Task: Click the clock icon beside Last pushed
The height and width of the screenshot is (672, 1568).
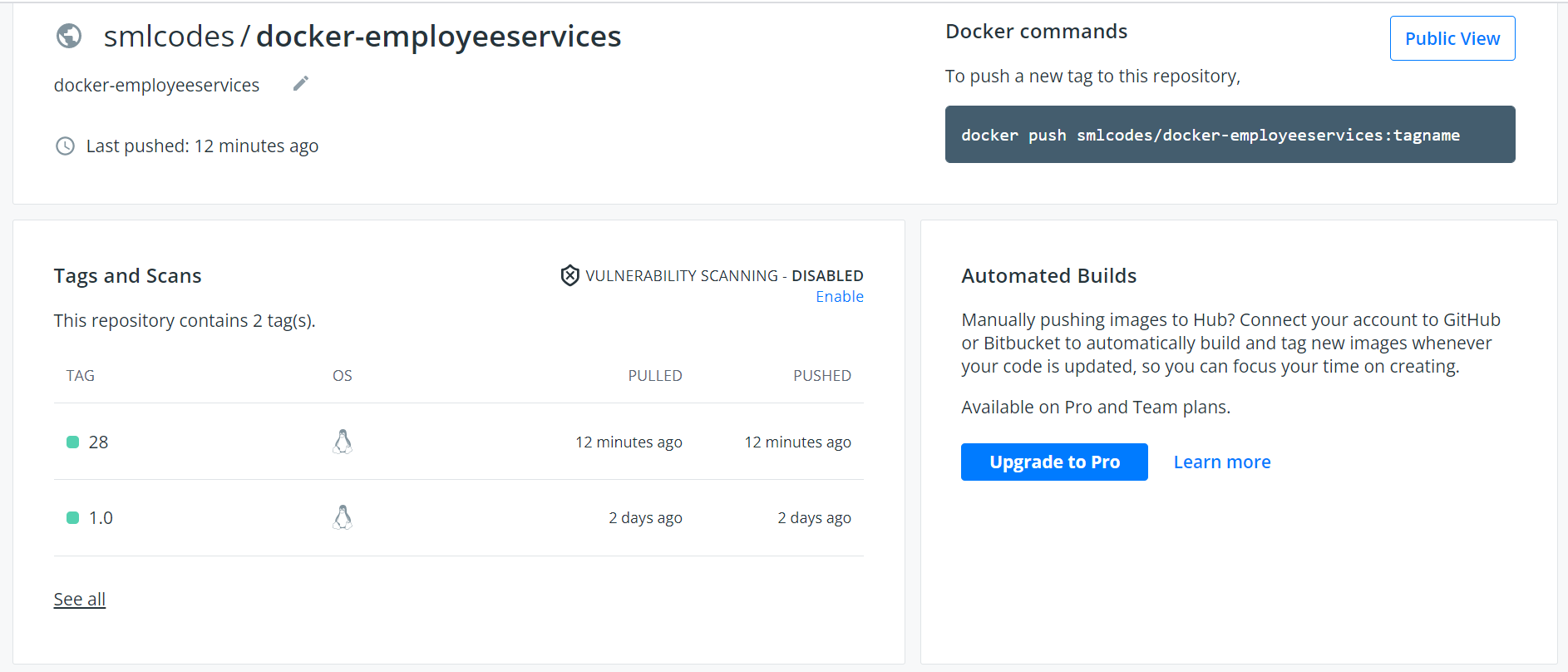Action: 65,146
